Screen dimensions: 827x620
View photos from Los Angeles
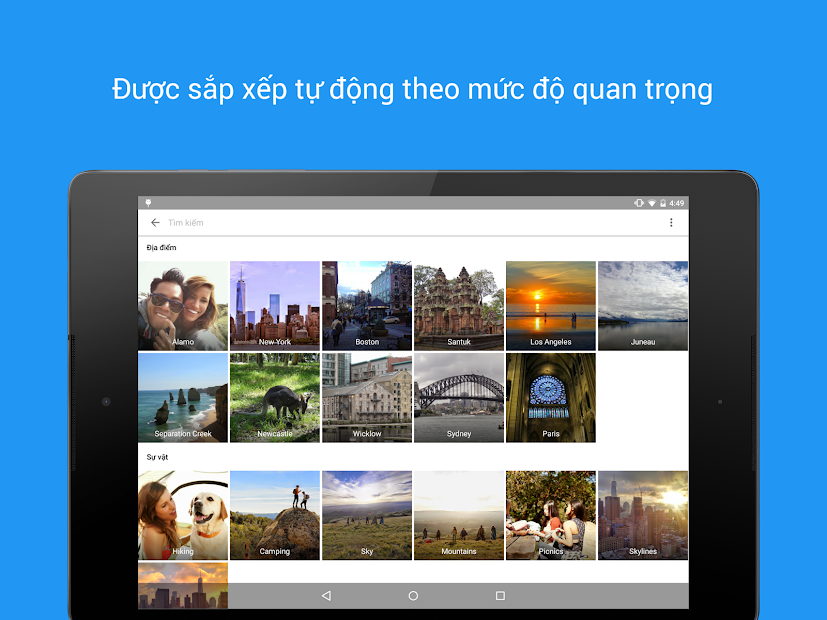pos(550,305)
